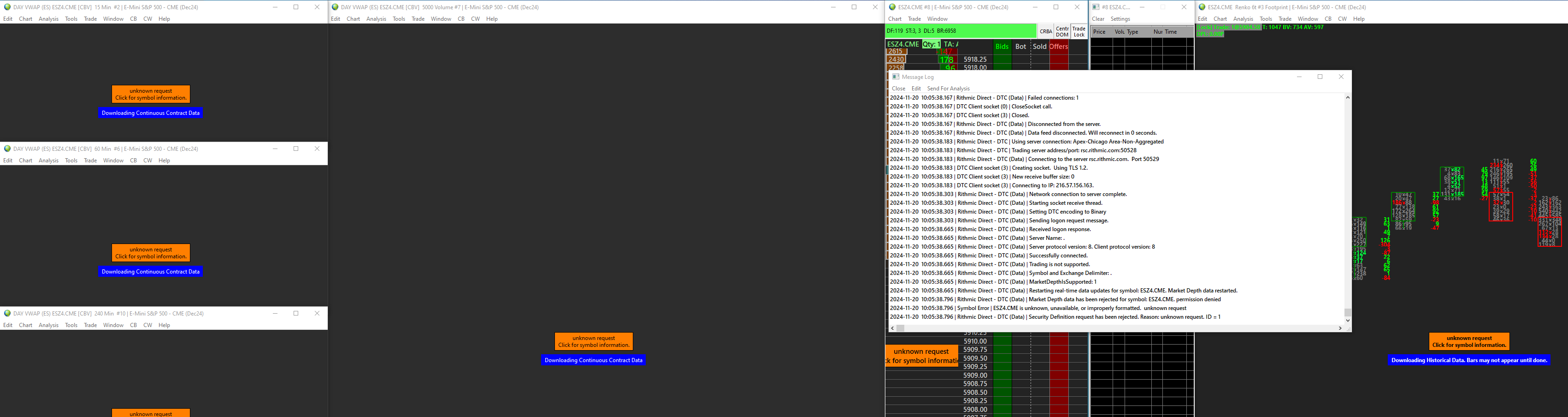The image size is (1568, 417).
Task: Open Help menu in the 60 Min chart window
Action: (165, 161)
